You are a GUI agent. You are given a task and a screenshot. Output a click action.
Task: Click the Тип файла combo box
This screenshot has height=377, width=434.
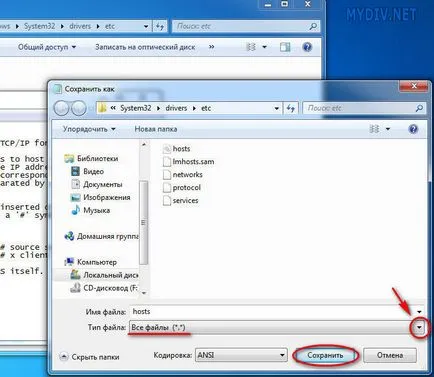[x=277, y=328]
